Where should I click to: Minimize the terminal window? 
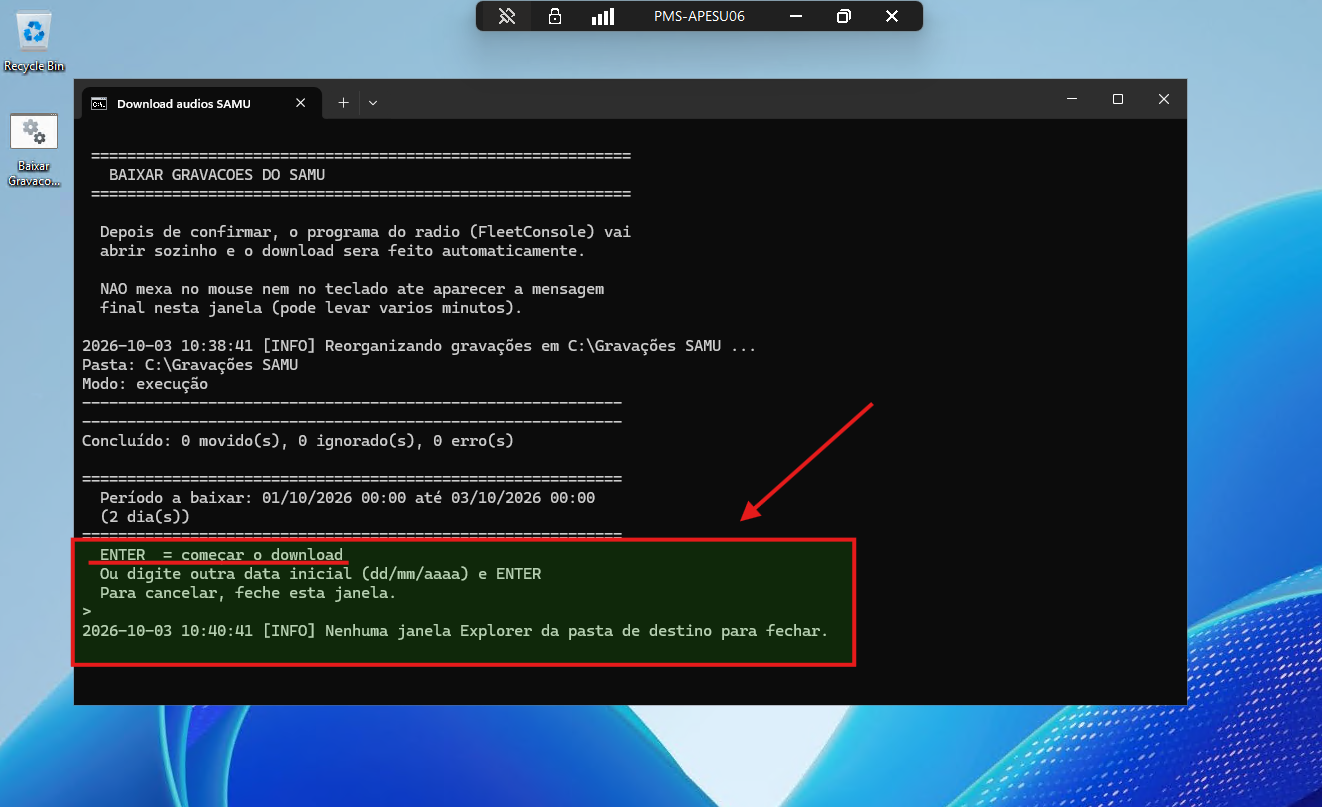point(1073,99)
